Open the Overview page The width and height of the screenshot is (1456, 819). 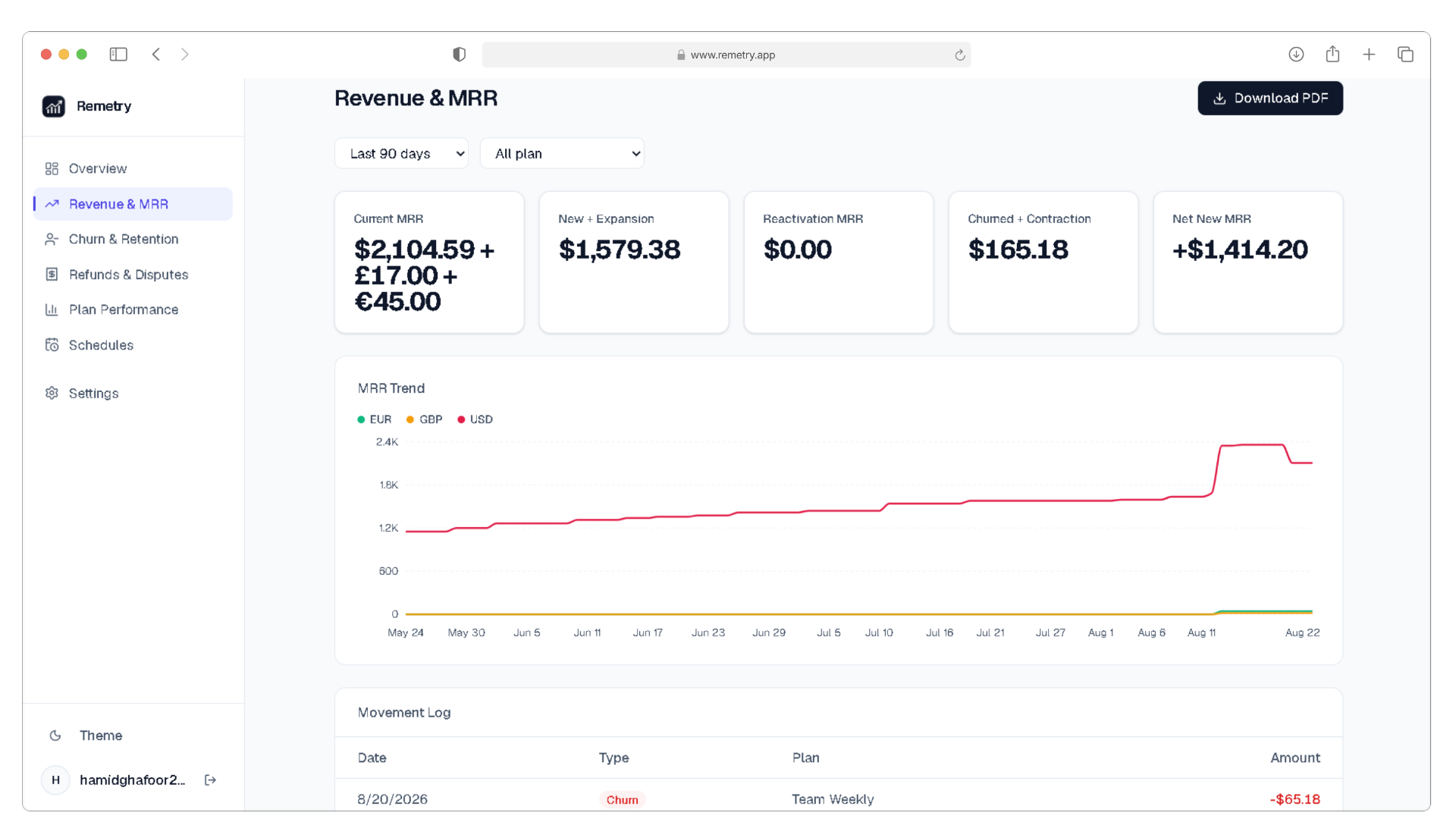(133, 168)
